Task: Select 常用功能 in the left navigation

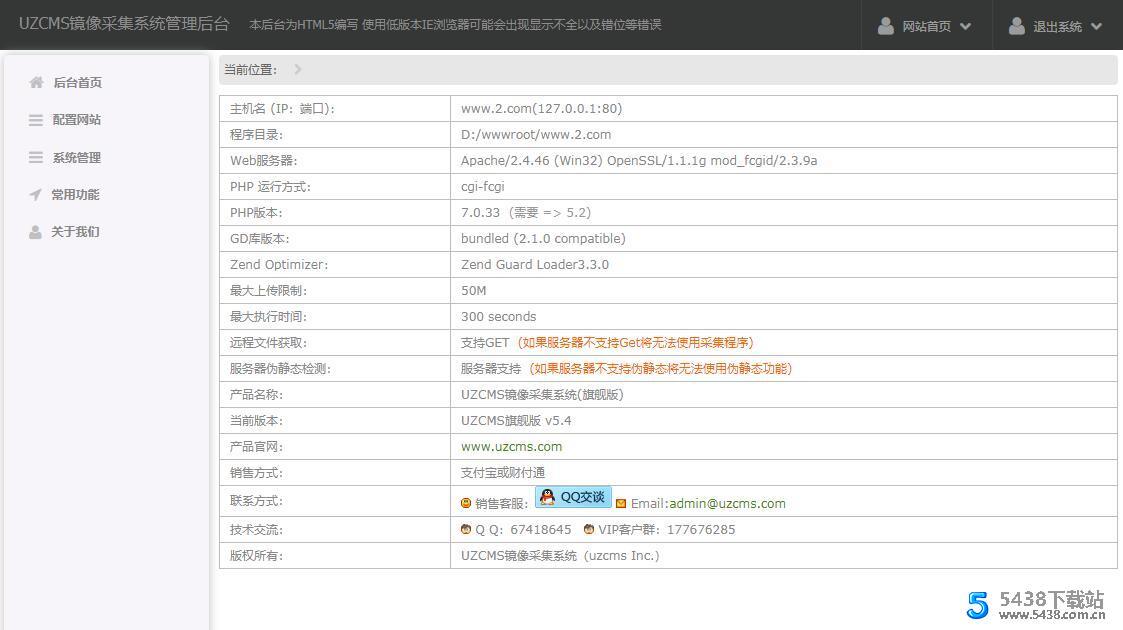Action: [x=77, y=194]
